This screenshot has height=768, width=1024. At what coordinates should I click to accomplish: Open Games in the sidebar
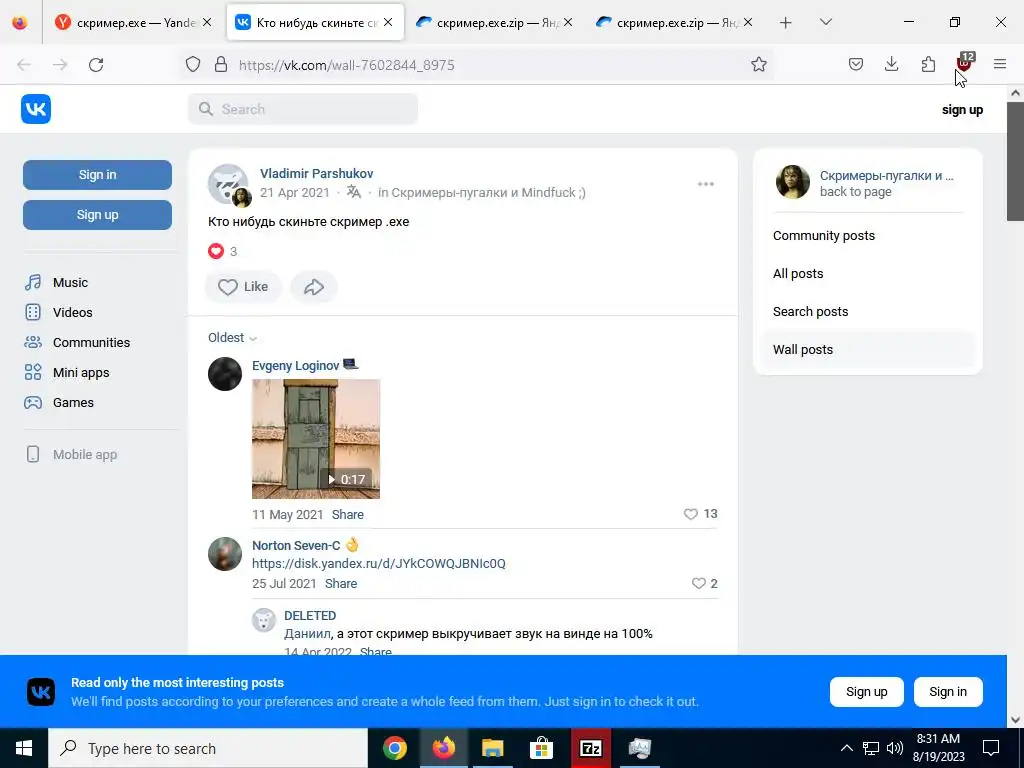click(x=59, y=403)
